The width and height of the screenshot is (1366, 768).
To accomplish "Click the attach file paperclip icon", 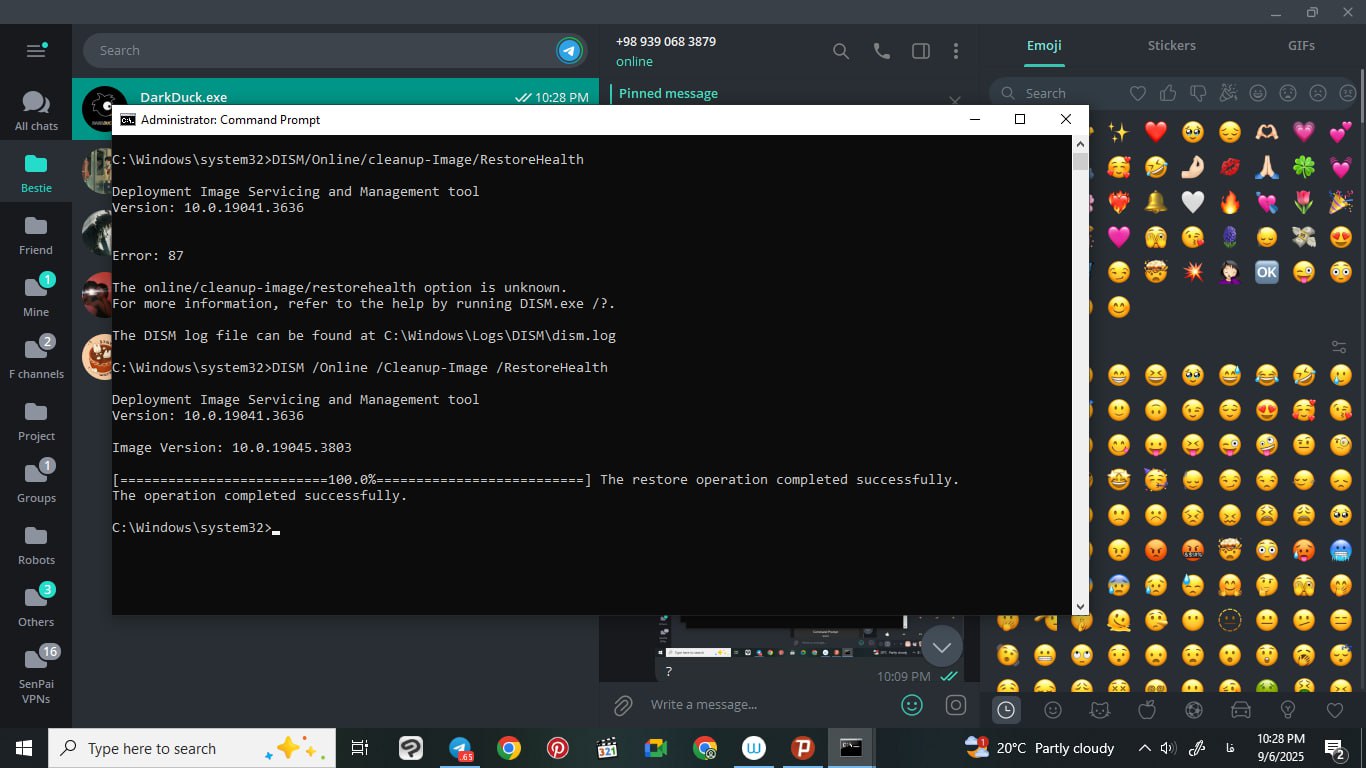I will (x=623, y=706).
